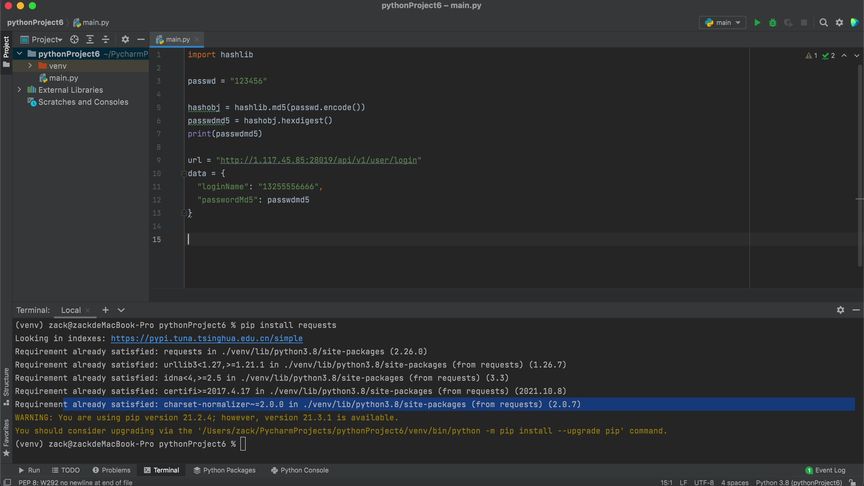864x486 pixels.
Task: Collapse all in Project panel toolbar
Action: [x=106, y=39]
